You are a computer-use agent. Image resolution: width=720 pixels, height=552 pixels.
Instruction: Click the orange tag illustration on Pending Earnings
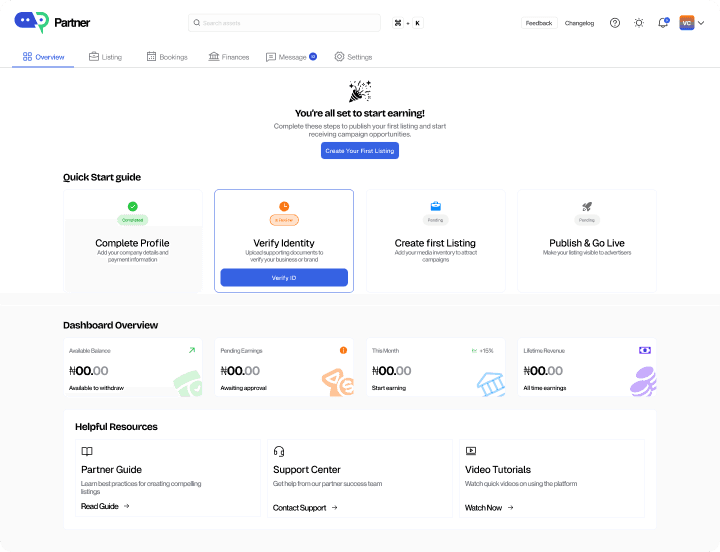point(338,383)
